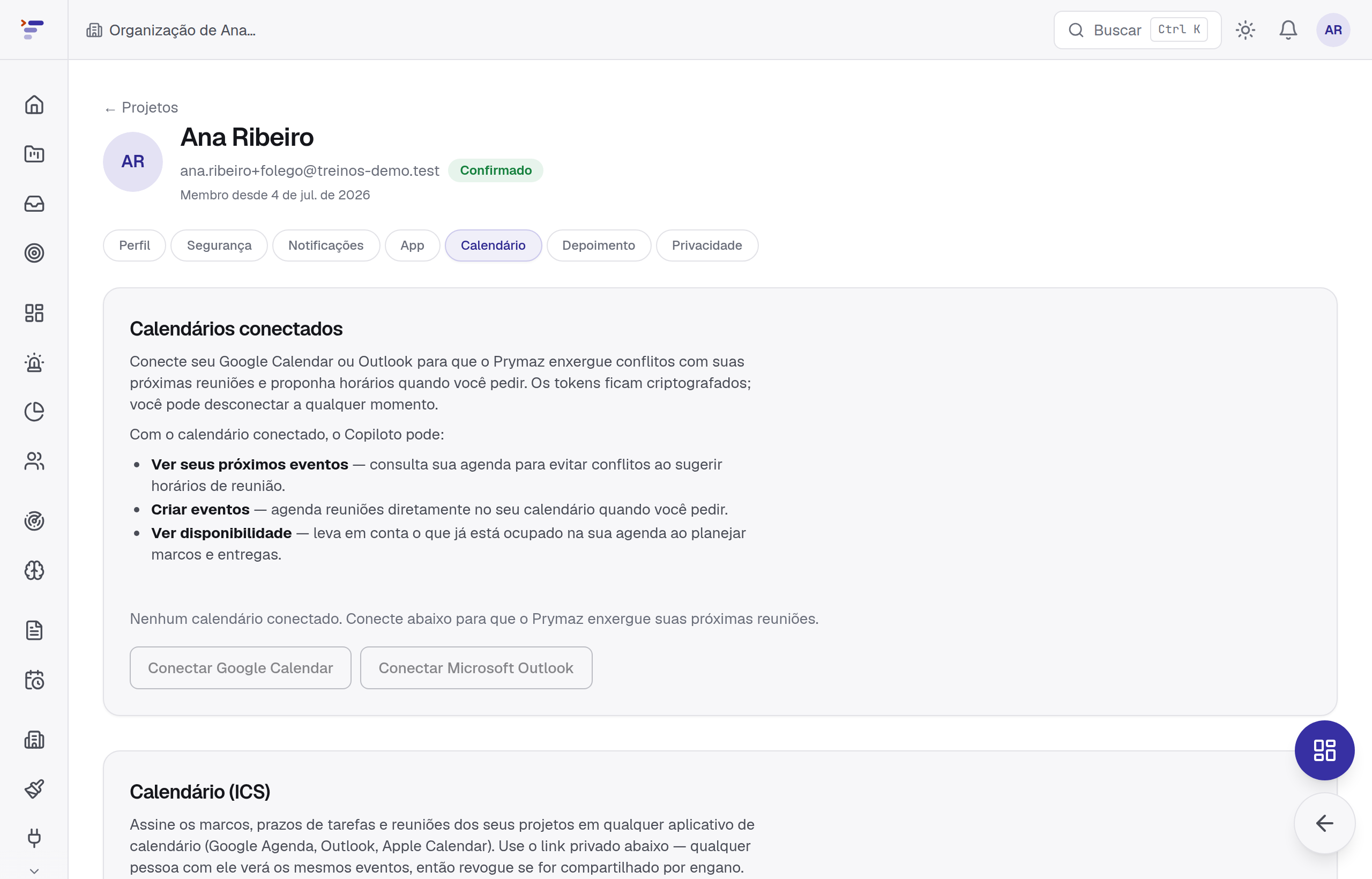The width and height of the screenshot is (1372, 879).
Task: Open the people team icon
Action: coord(34,461)
